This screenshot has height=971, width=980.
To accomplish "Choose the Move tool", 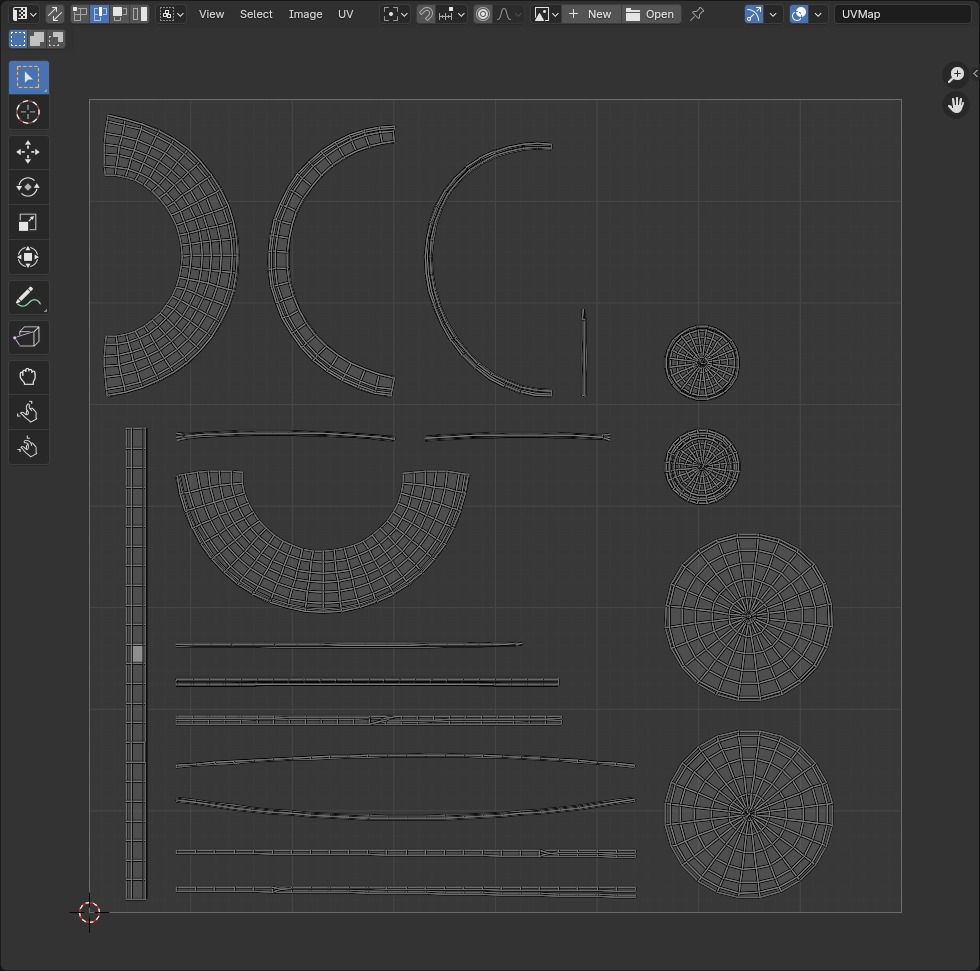I will tap(28, 152).
